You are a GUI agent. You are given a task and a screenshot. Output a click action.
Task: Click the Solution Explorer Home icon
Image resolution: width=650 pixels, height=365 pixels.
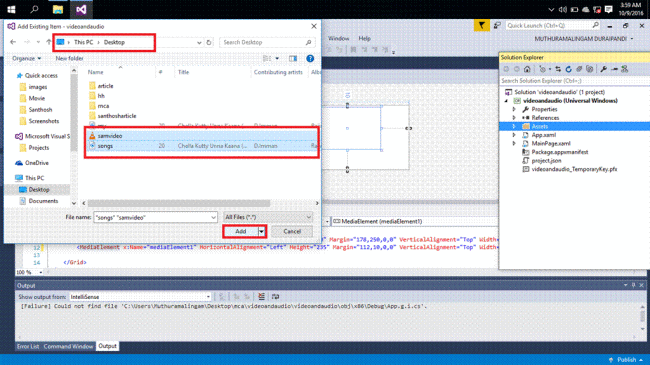coord(527,69)
